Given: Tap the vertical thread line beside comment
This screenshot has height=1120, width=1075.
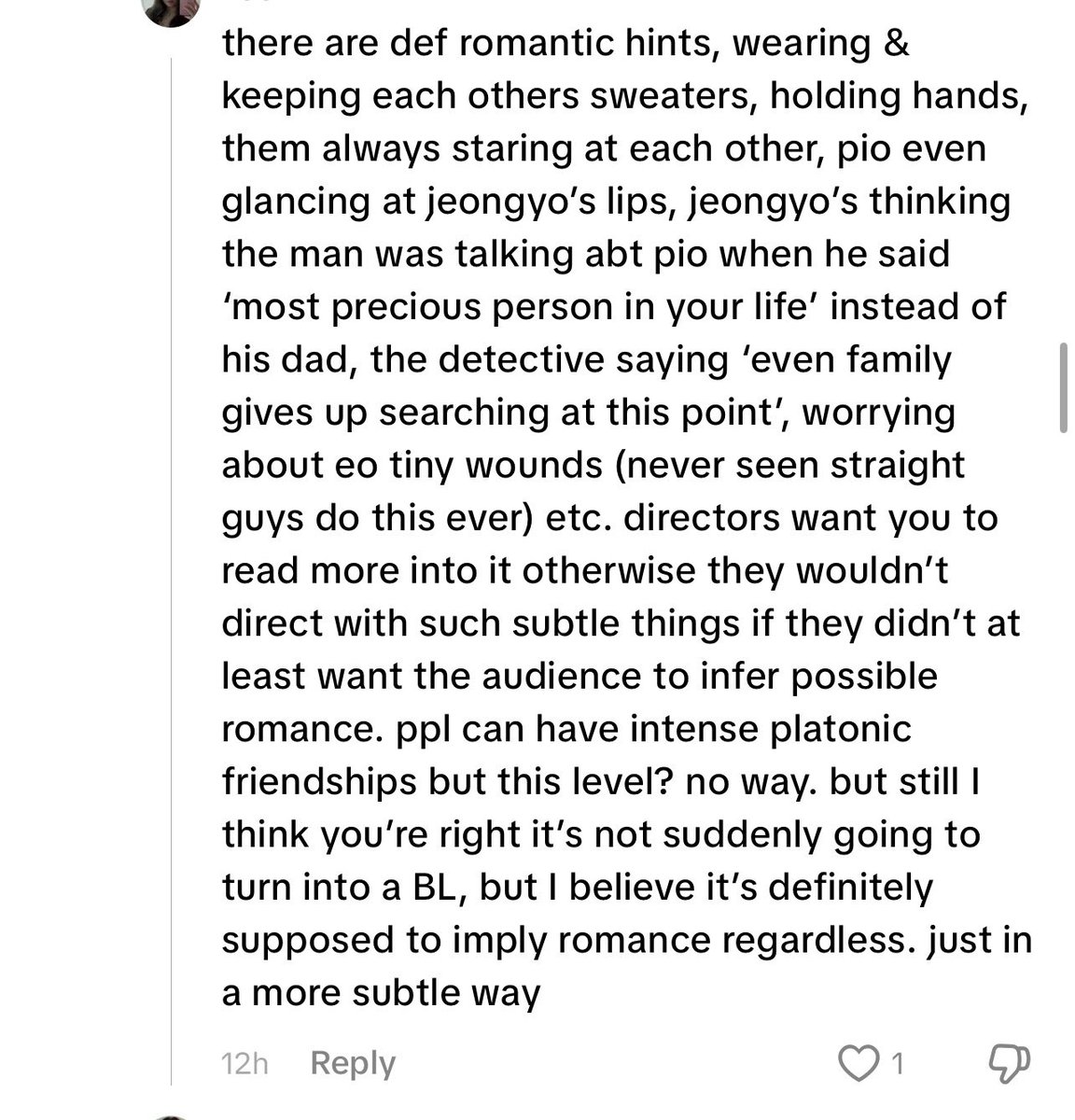Looking at the screenshot, I should point(172,569).
